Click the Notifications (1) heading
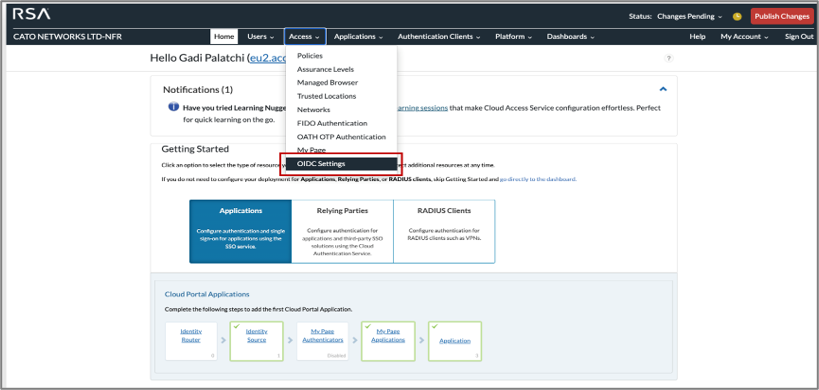Image resolution: width=819 pixels, height=390 pixels. pos(198,90)
